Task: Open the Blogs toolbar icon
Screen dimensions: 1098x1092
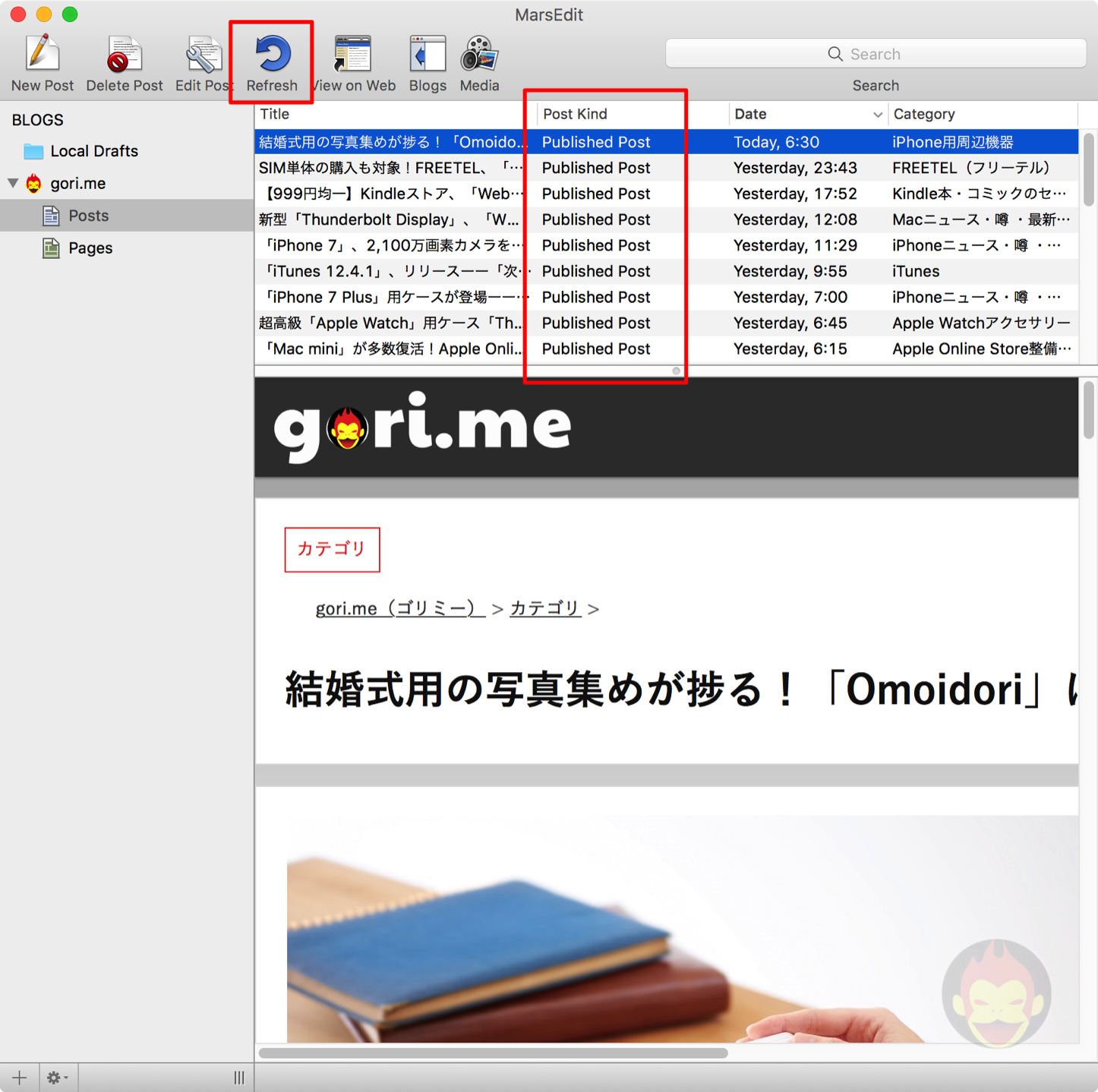Action: pos(428,55)
